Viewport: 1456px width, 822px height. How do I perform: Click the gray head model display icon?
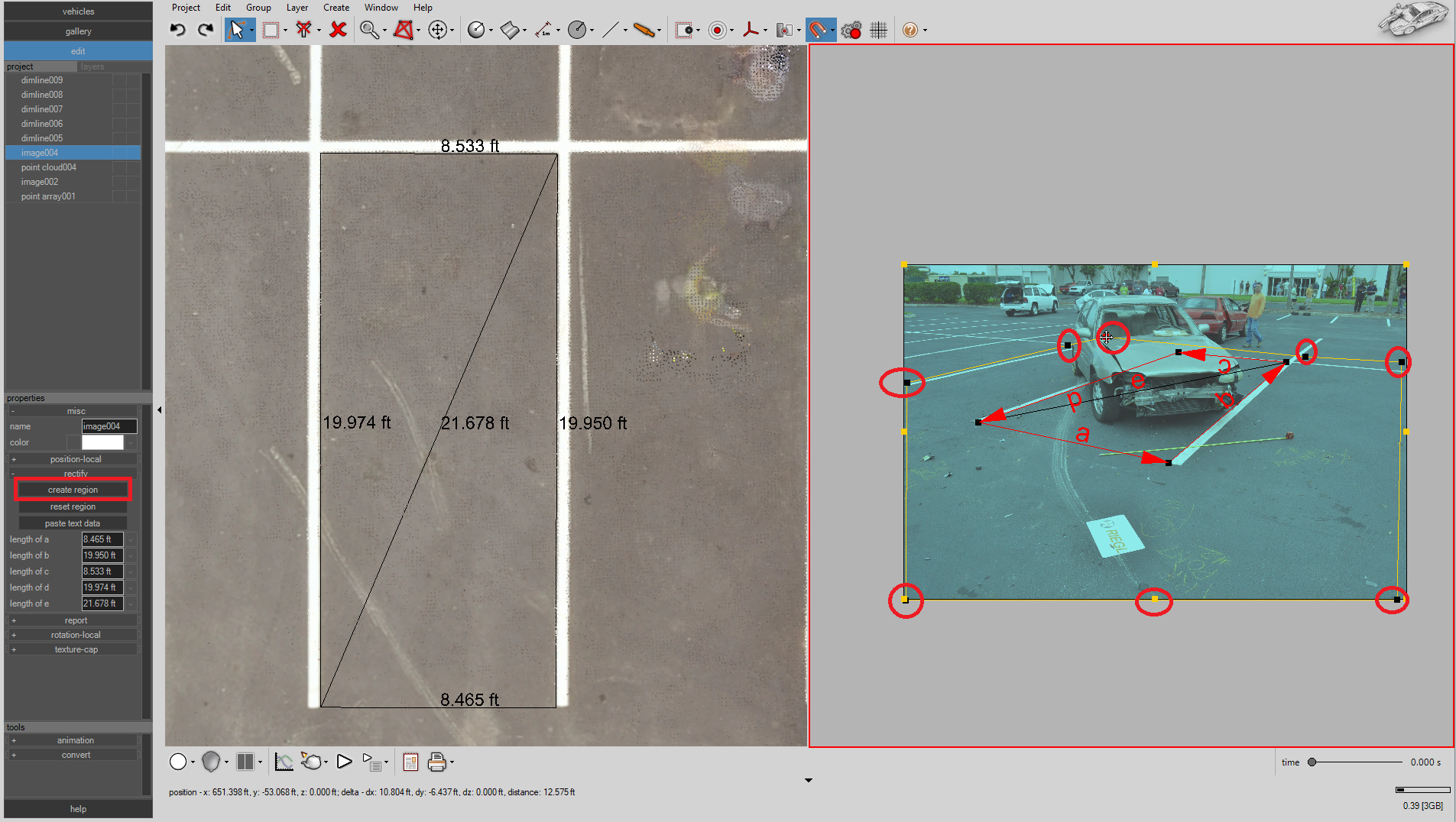tap(212, 762)
